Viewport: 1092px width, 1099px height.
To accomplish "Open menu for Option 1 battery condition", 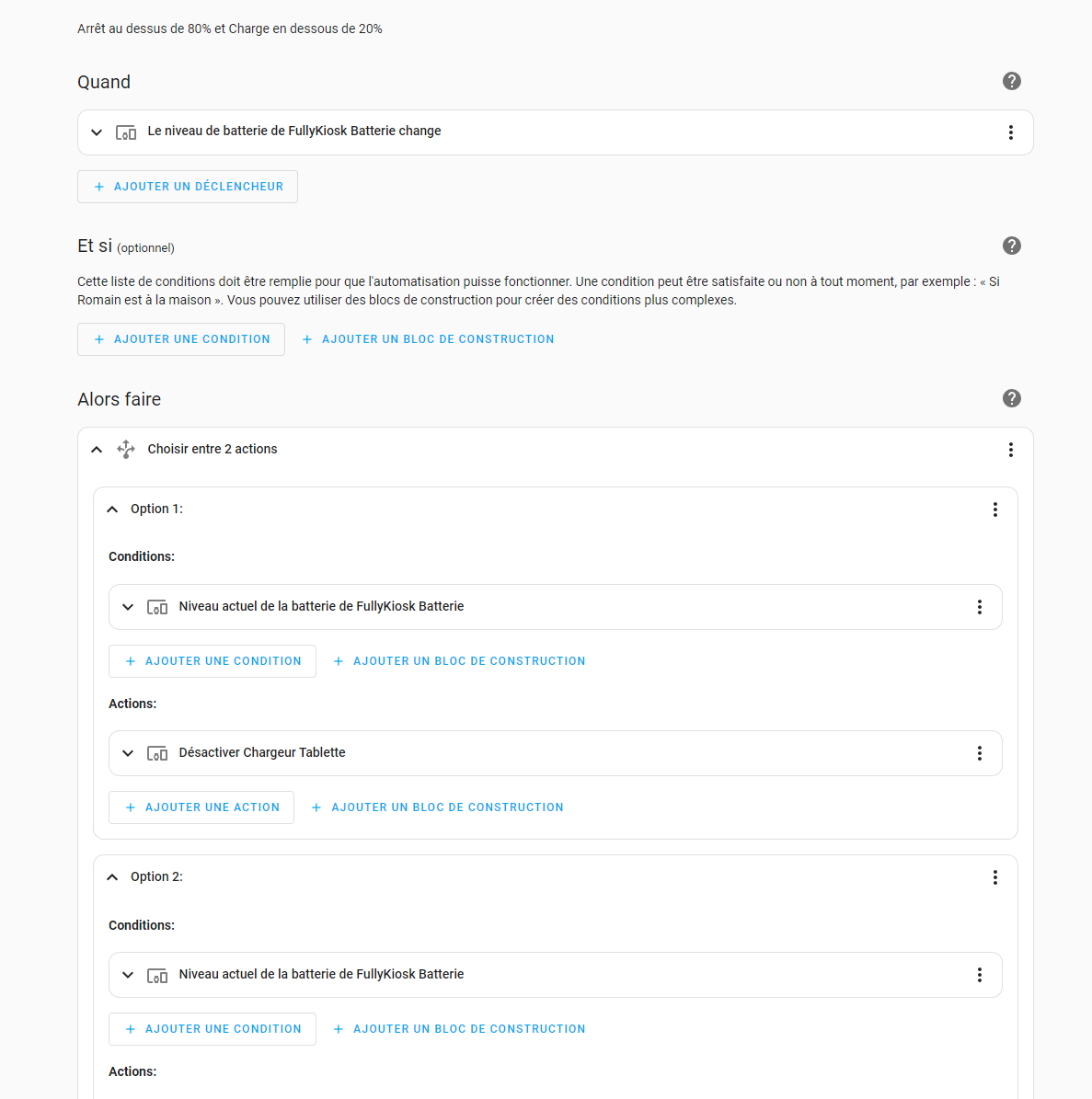I will click(x=979, y=607).
